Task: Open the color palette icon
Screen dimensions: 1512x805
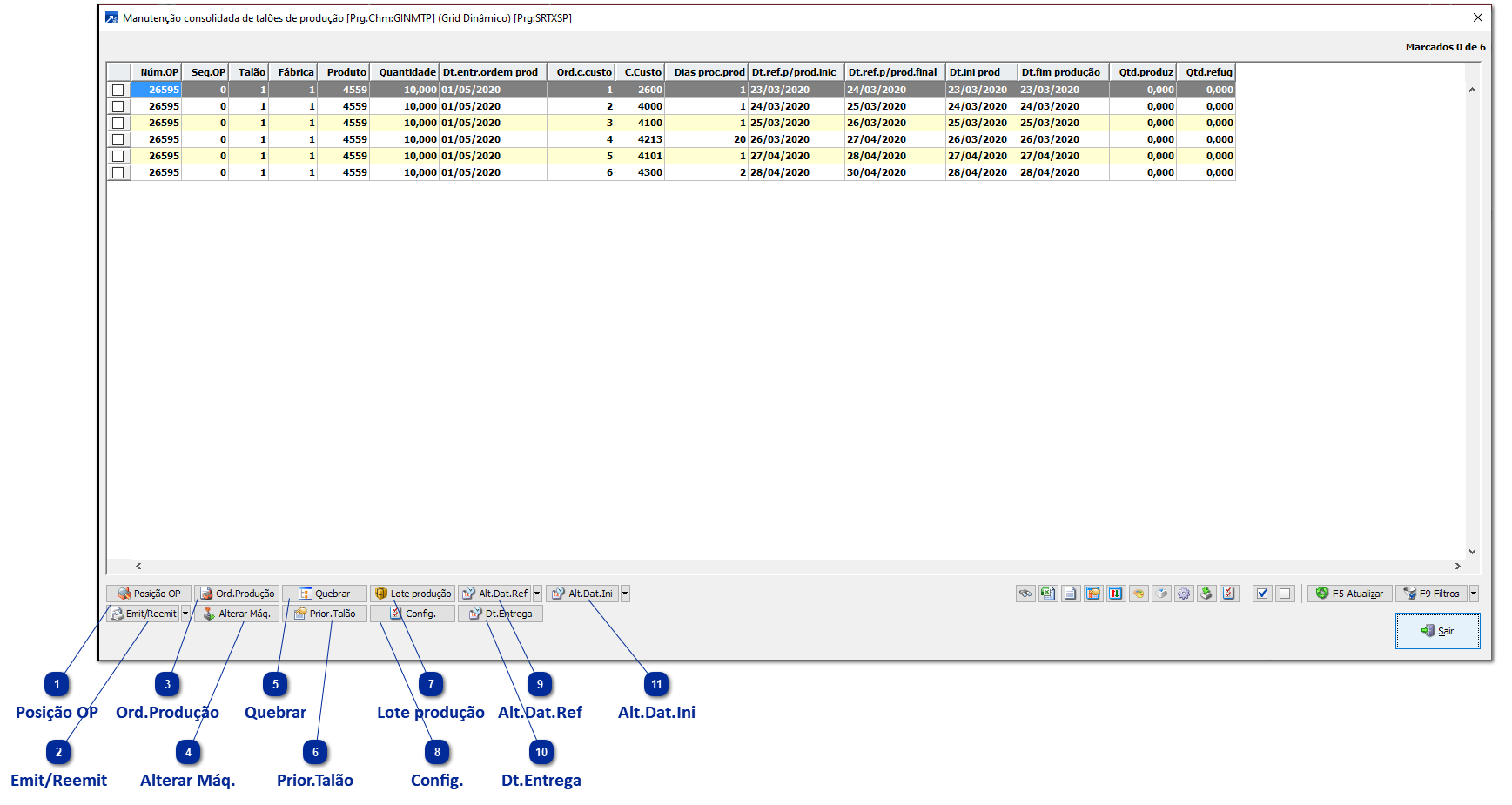Action: click(x=1139, y=594)
